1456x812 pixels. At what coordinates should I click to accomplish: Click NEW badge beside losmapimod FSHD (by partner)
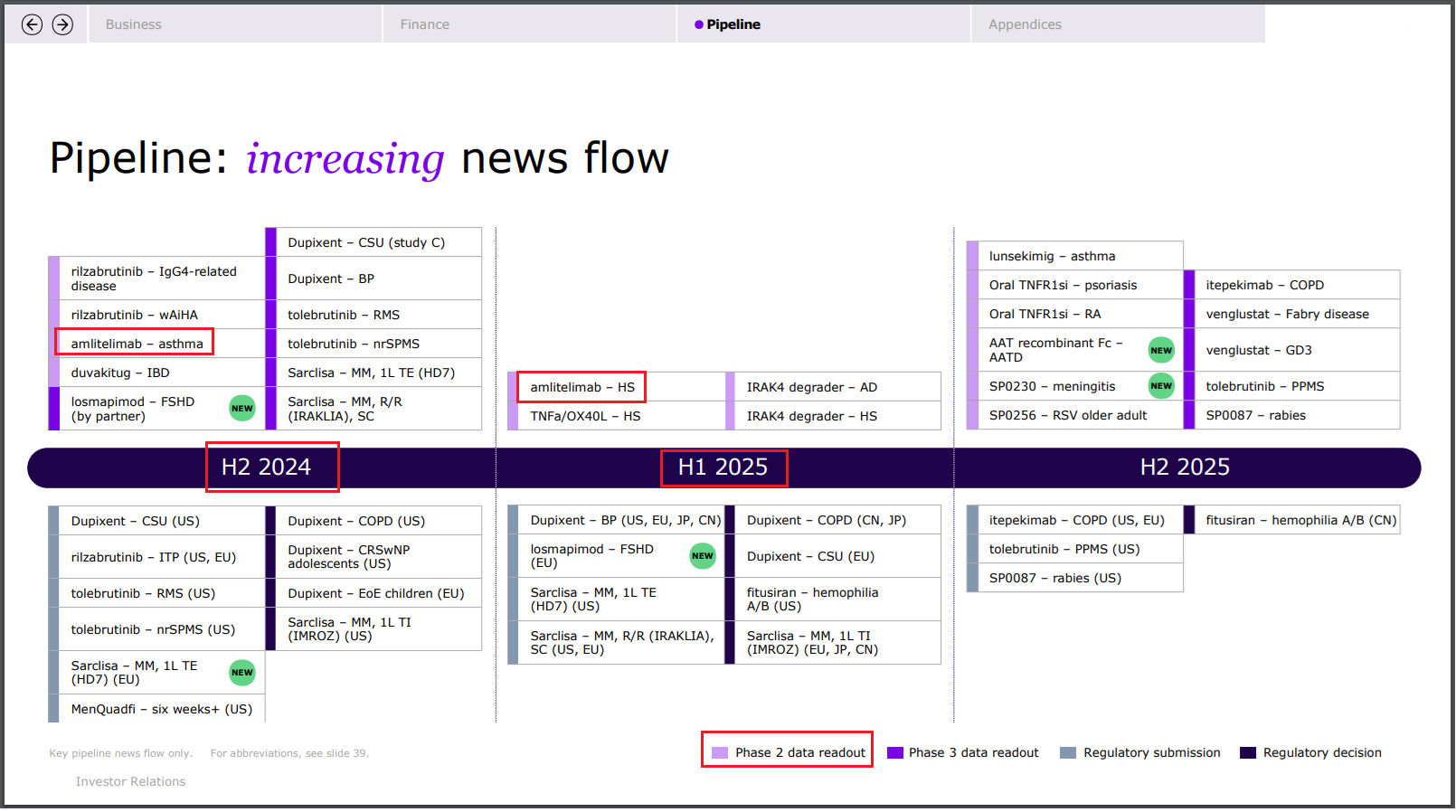241,409
